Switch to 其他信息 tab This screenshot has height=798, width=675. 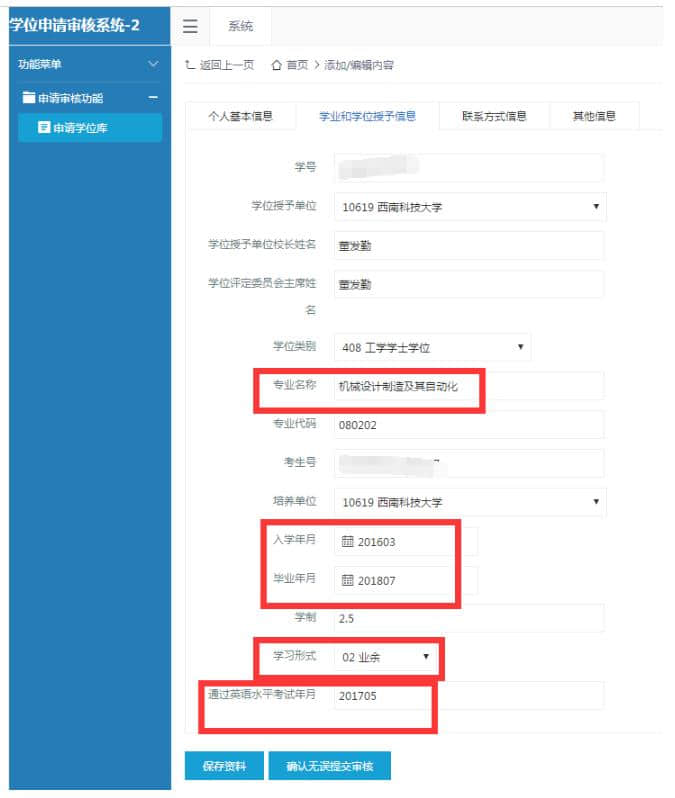pyautogui.click(x=594, y=116)
